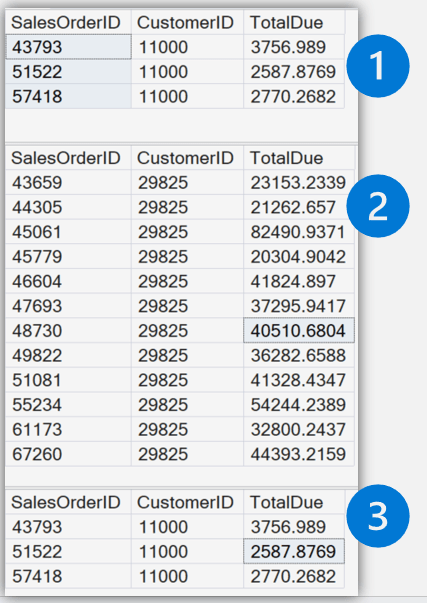Click SalesOrderID header above the 43659 row
The width and height of the screenshot is (427, 603).
(68, 158)
